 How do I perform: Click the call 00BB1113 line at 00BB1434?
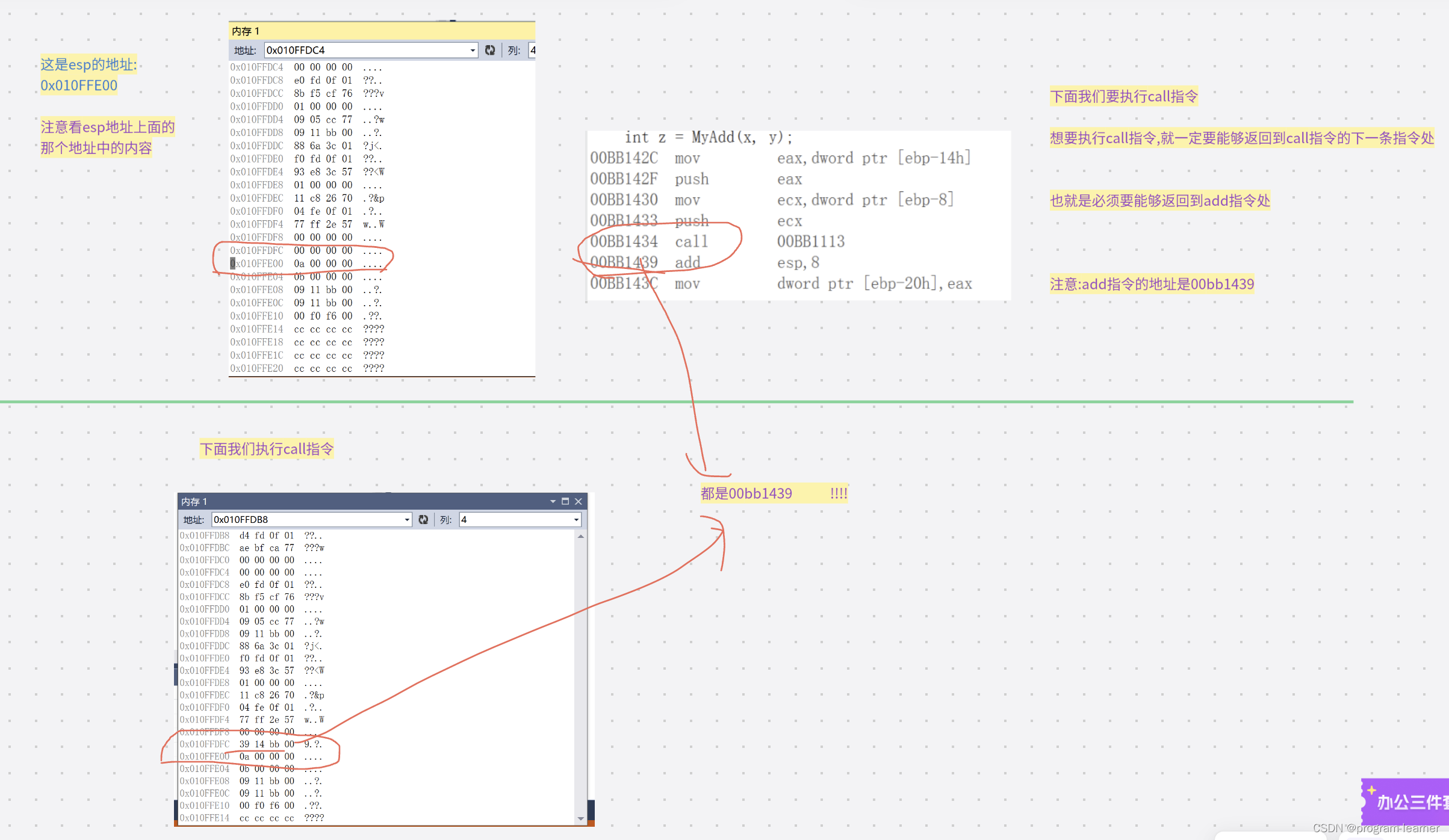click(718, 242)
